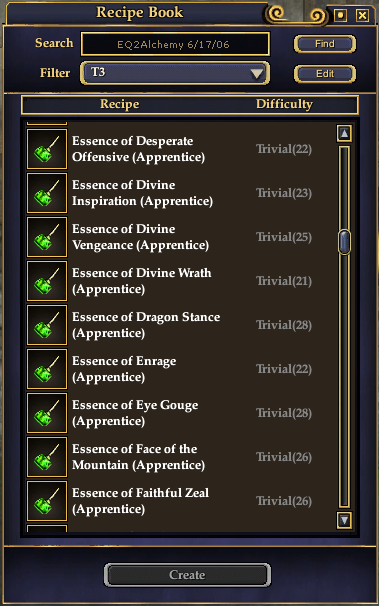Click the Essence of Enrage recipe icon
The width and height of the screenshot is (379, 606).
(x=47, y=369)
